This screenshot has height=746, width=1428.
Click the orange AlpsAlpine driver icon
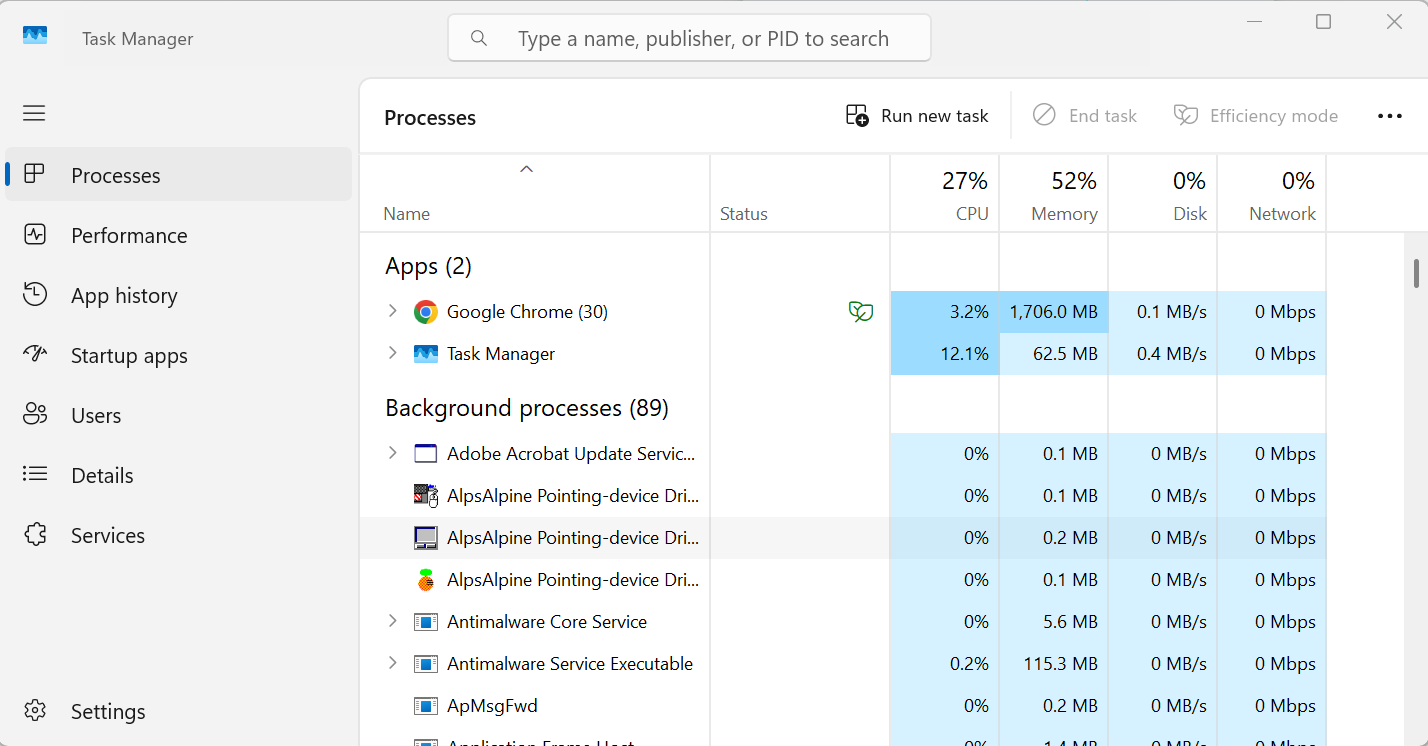[x=426, y=580]
